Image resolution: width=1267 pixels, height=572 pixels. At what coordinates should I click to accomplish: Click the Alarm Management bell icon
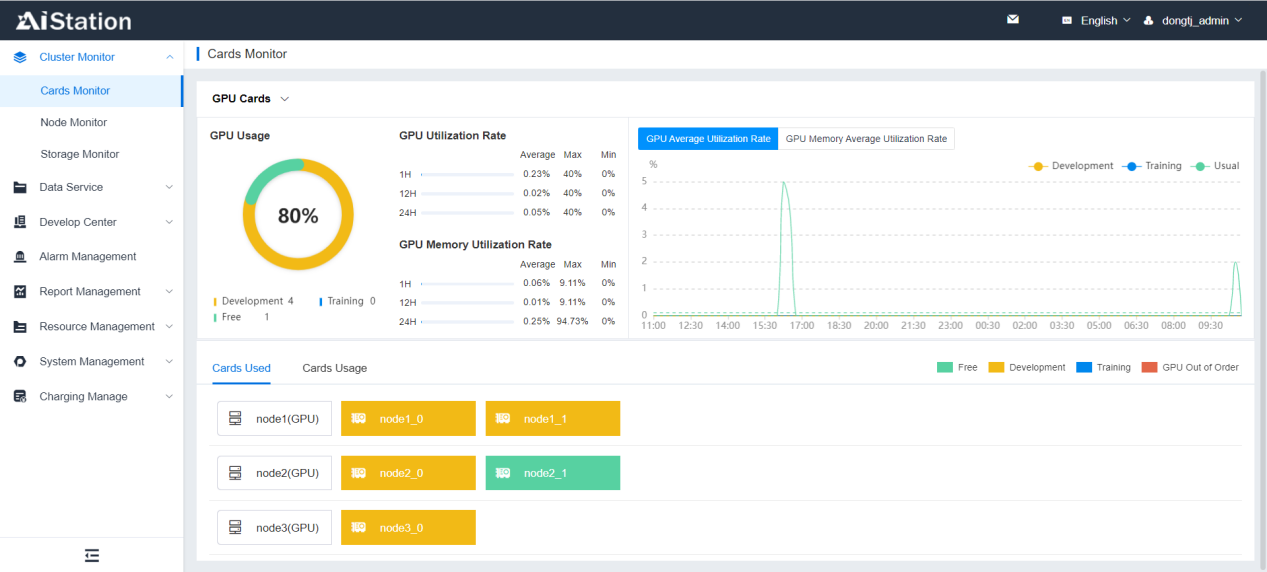(x=20, y=257)
